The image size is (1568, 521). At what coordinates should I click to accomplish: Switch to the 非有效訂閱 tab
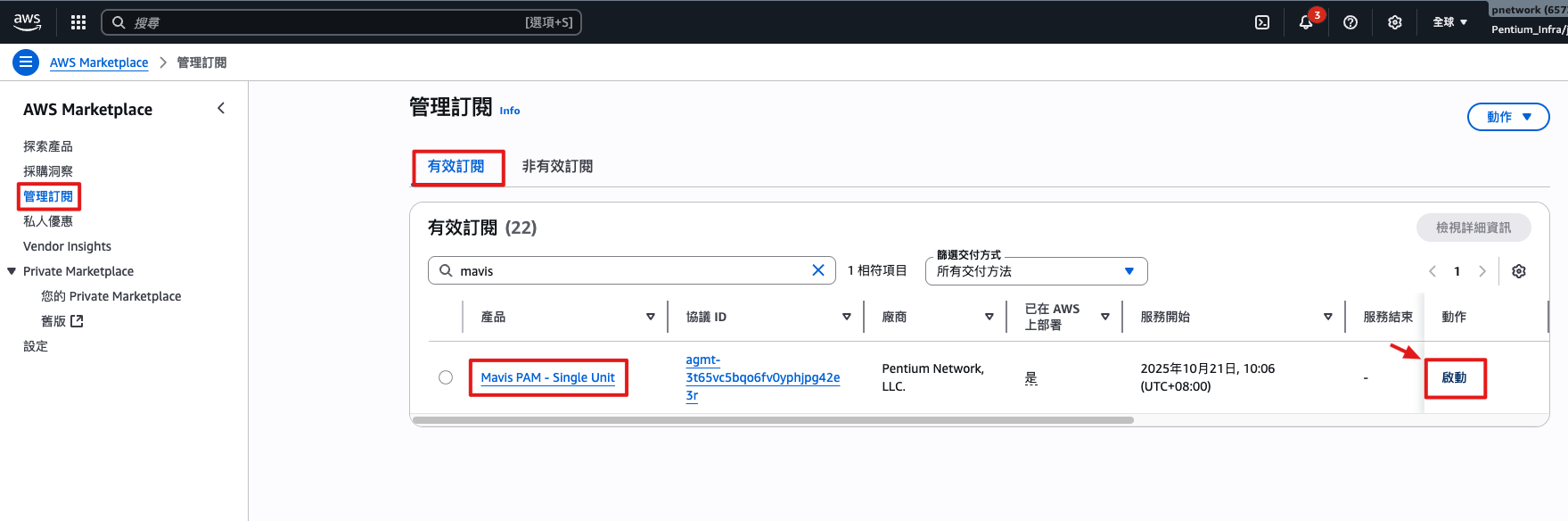coord(557,167)
